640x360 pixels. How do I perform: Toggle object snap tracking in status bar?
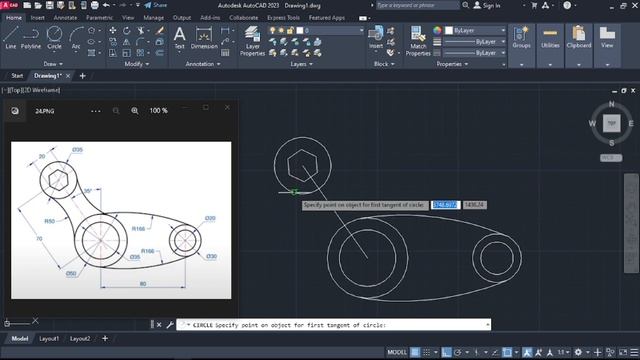coord(495,352)
